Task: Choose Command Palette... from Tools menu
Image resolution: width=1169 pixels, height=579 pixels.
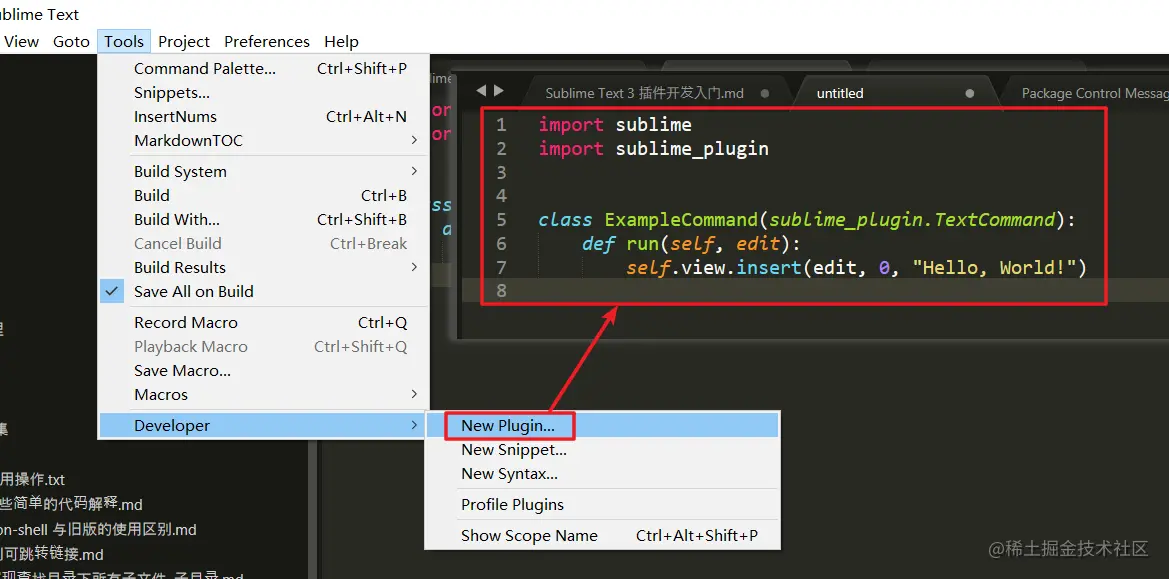Action: click(263, 69)
